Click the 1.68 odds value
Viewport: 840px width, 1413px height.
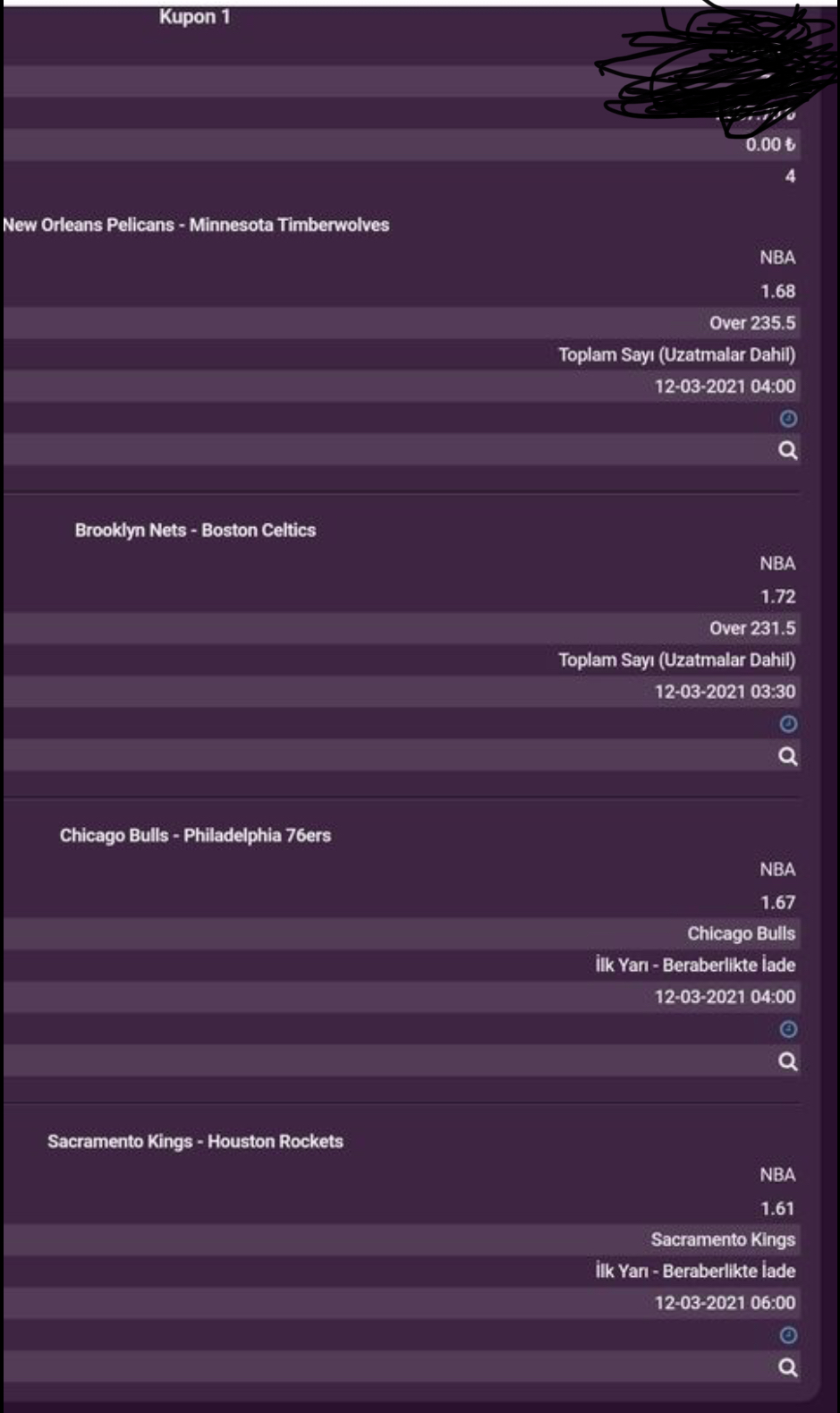coord(777,291)
